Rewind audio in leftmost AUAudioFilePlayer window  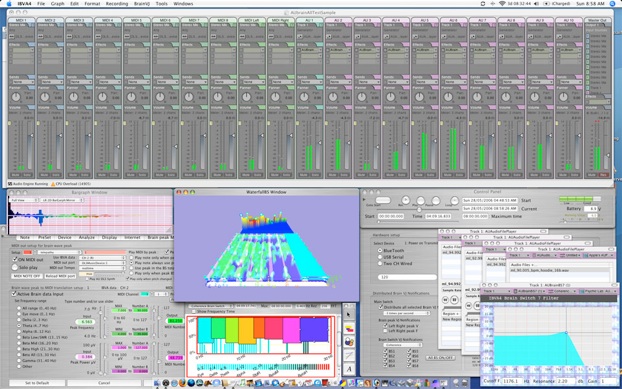coord(446,300)
